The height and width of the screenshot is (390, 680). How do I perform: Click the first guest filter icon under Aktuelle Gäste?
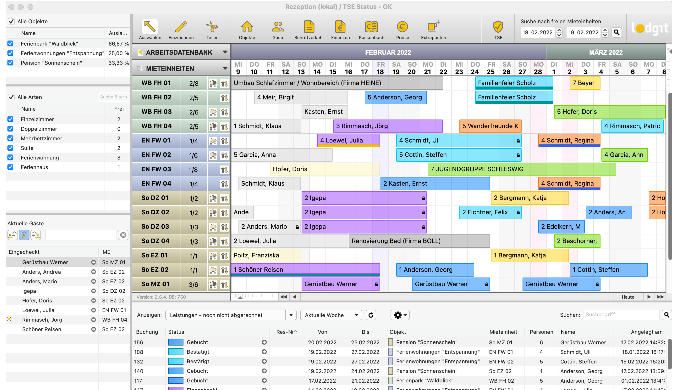tap(12, 235)
